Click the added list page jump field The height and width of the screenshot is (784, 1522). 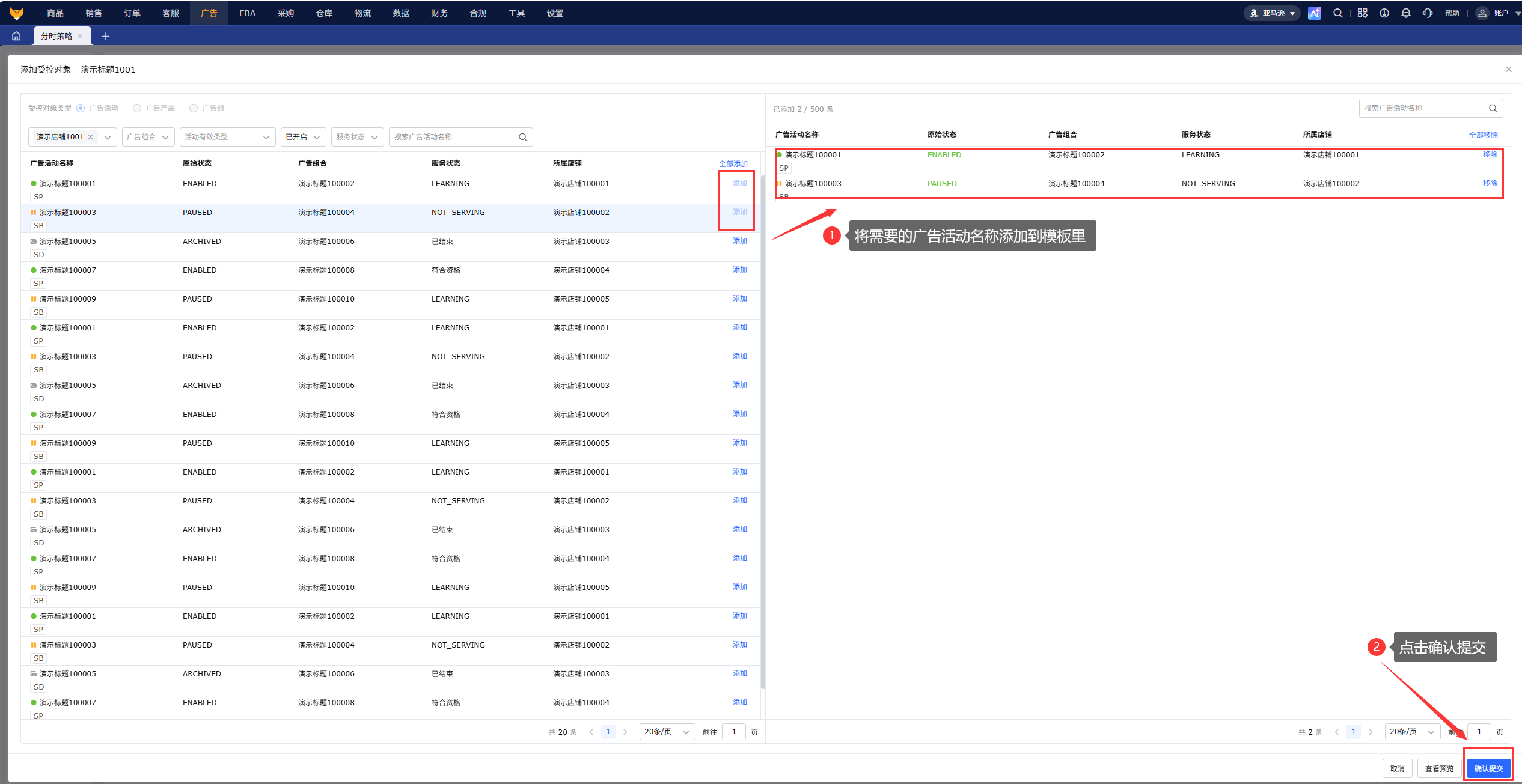tap(1479, 732)
